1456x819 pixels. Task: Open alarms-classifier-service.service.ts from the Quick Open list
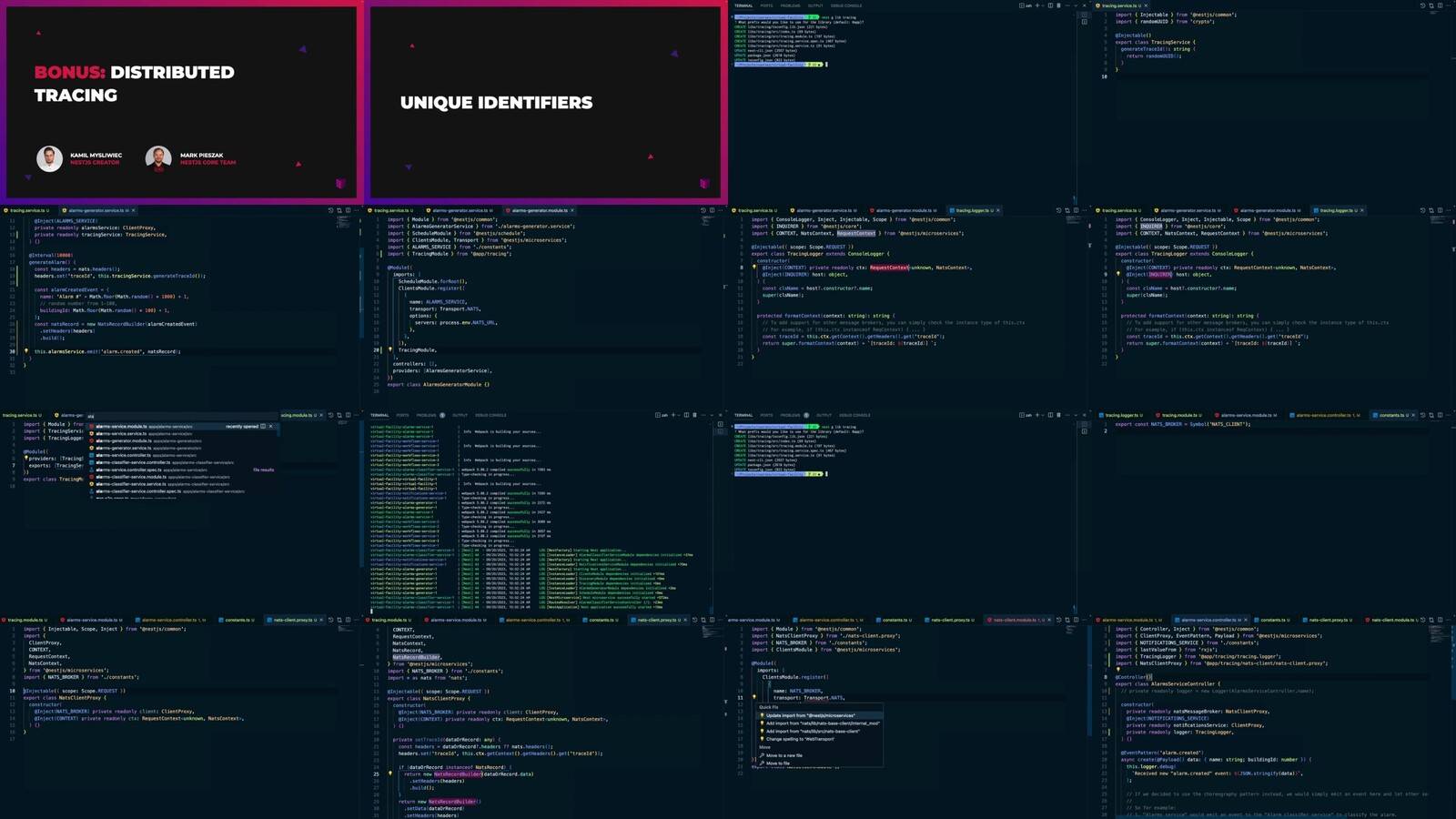point(180,484)
